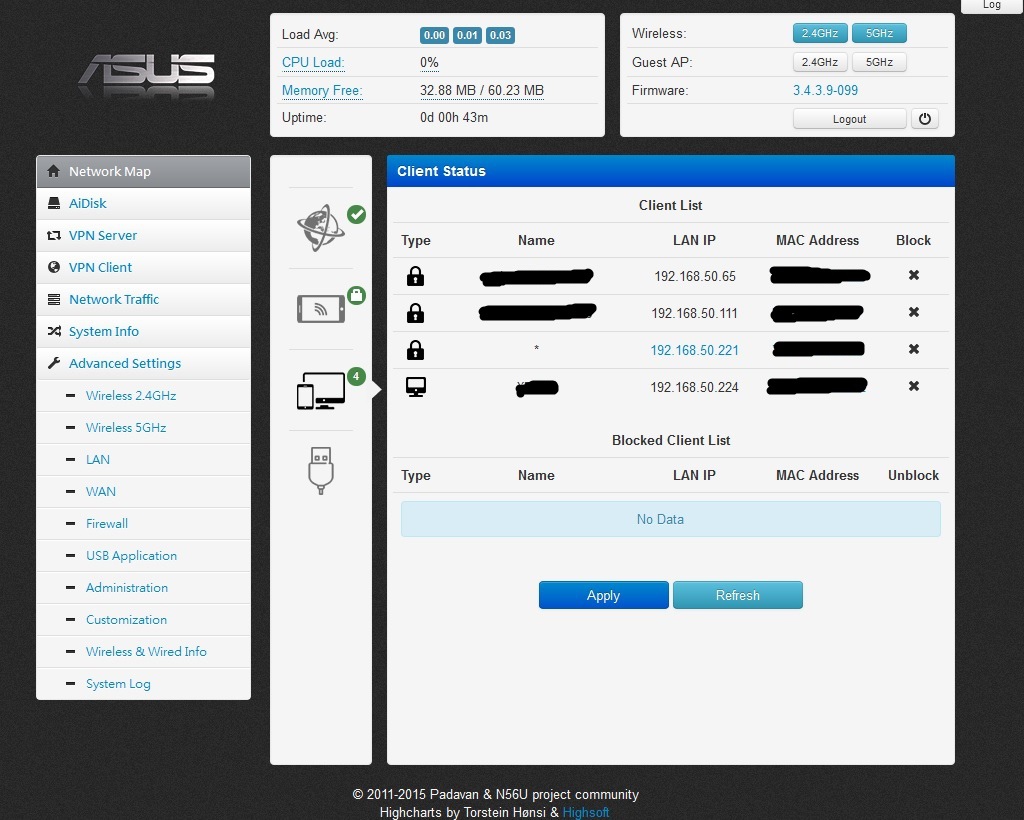Toggle the Wireless 2.4GHz radio

click(820, 33)
